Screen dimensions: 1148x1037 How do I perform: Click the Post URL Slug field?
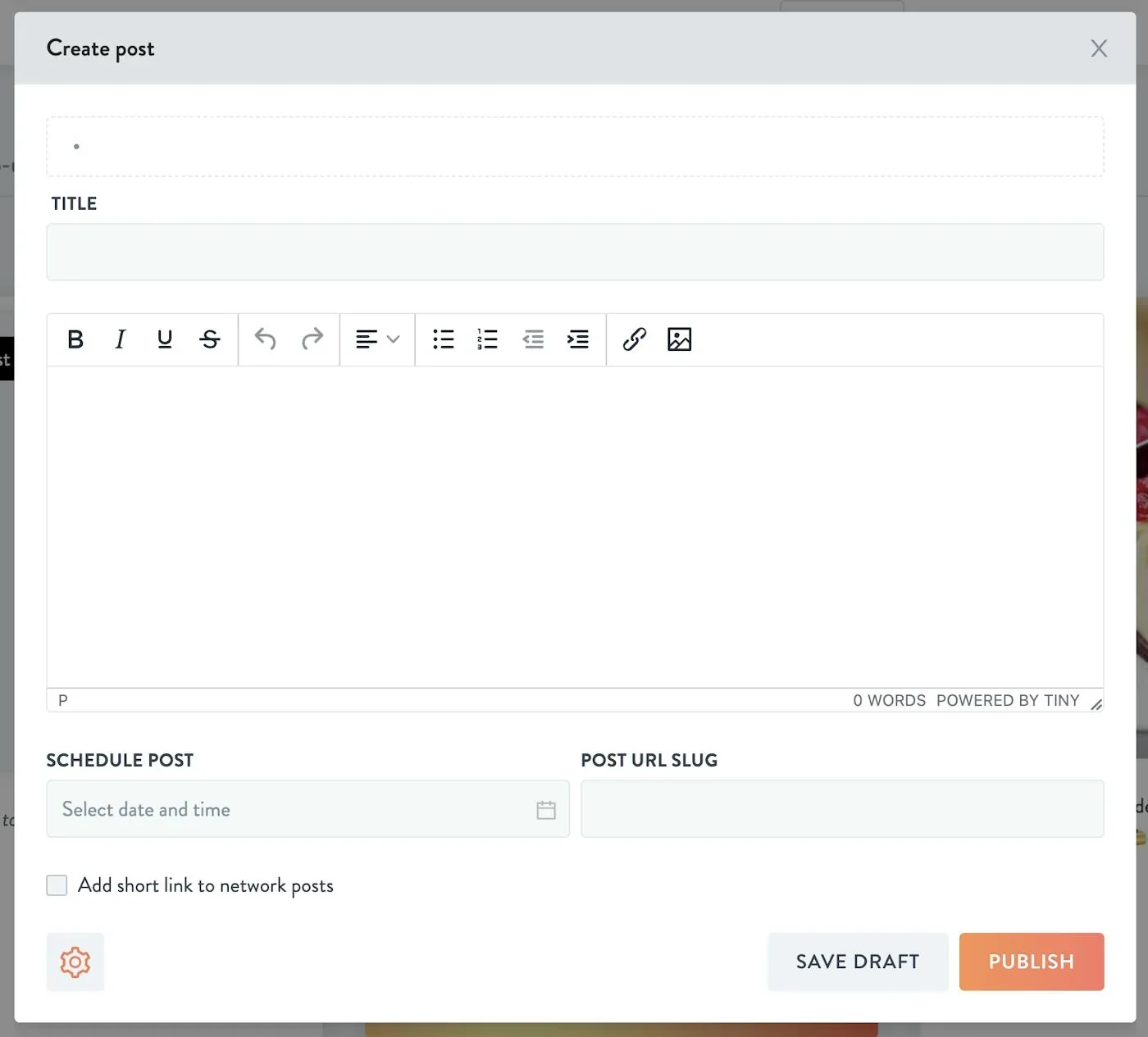pos(842,809)
